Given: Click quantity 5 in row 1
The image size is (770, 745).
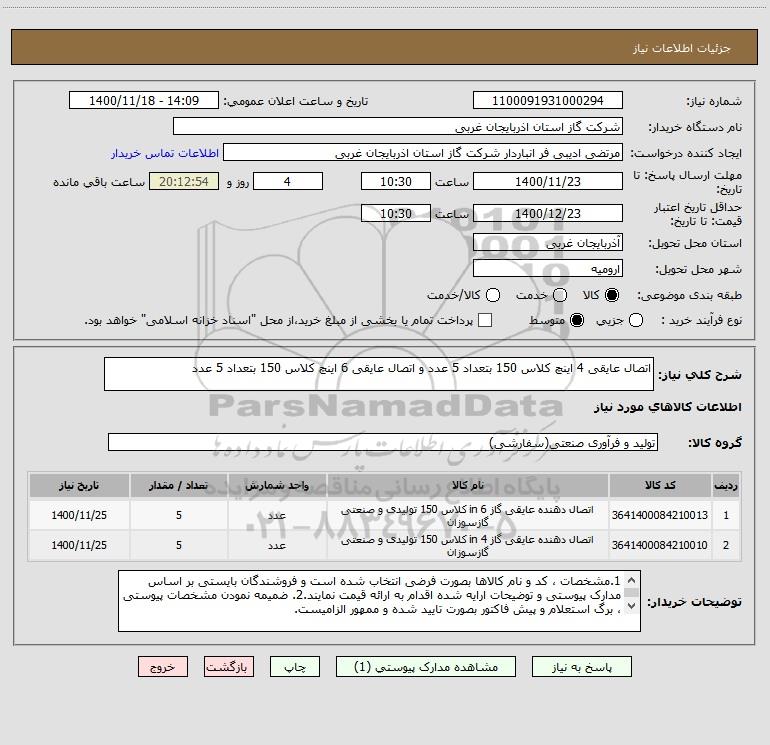Looking at the screenshot, I should coord(179,515).
